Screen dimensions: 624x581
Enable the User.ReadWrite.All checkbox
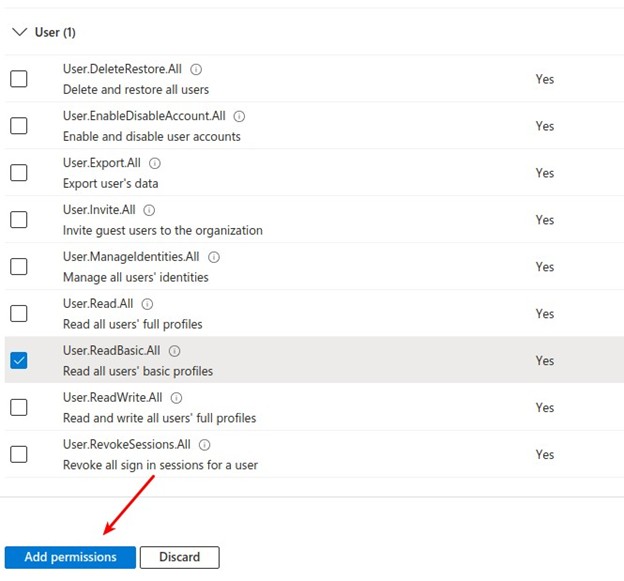point(19,407)
